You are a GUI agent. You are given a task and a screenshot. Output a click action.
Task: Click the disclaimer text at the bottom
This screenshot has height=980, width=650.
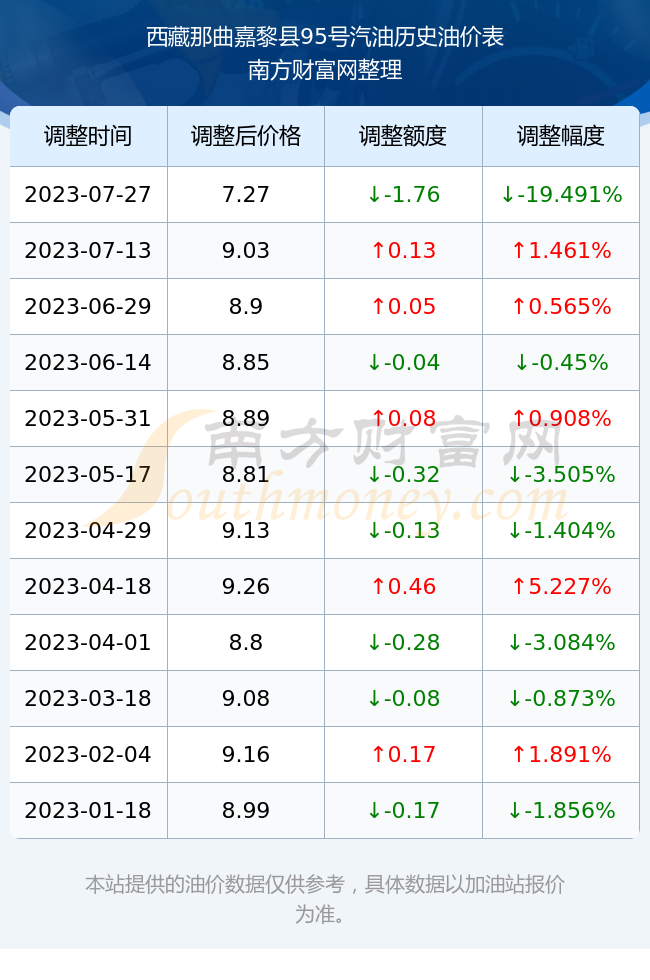click(325, 899)
